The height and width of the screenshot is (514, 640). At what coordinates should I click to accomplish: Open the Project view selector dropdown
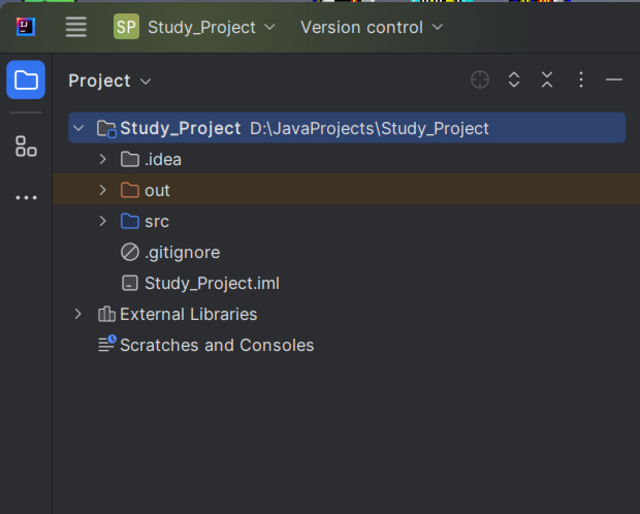(110, 81)
